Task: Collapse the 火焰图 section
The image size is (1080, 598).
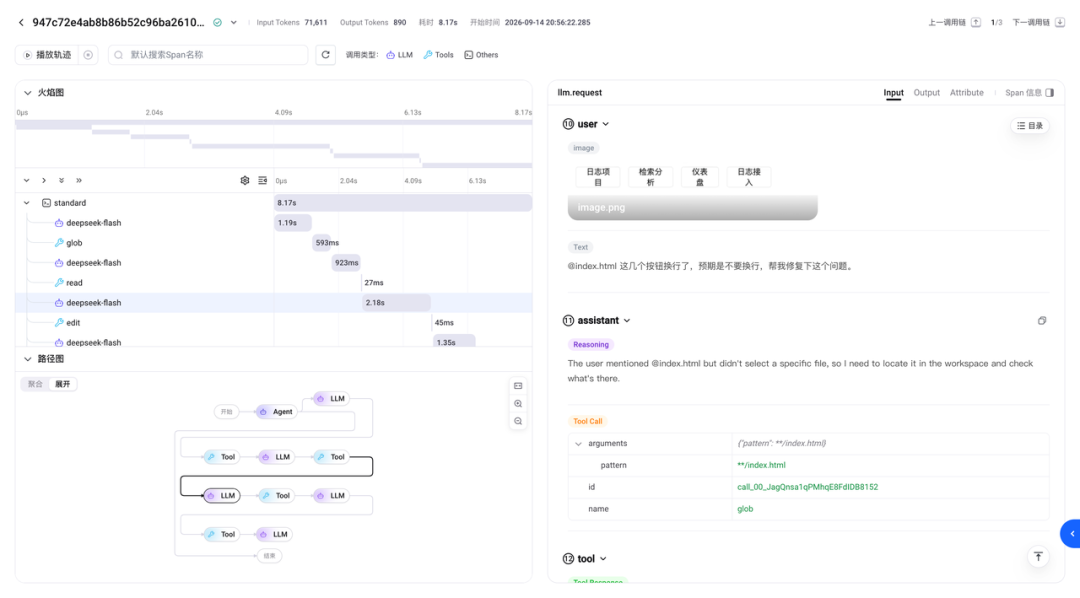Action: [28, 92]
